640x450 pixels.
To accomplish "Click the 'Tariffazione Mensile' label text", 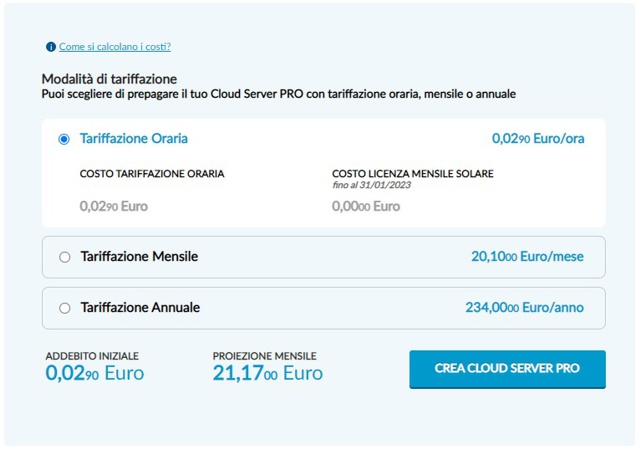I will (x=139, y=257).
